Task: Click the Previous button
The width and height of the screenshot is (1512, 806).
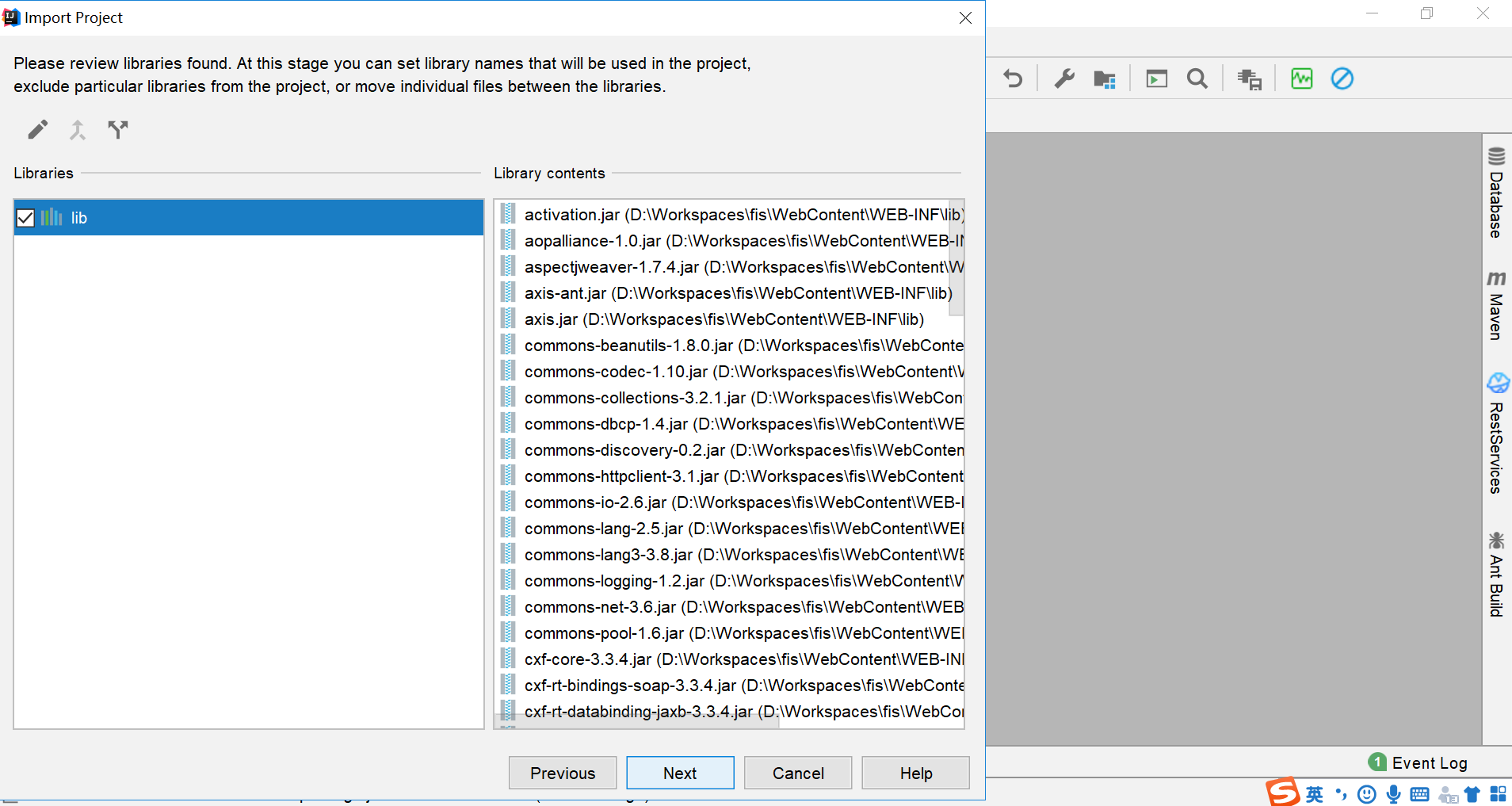Action: coord(563,773)
